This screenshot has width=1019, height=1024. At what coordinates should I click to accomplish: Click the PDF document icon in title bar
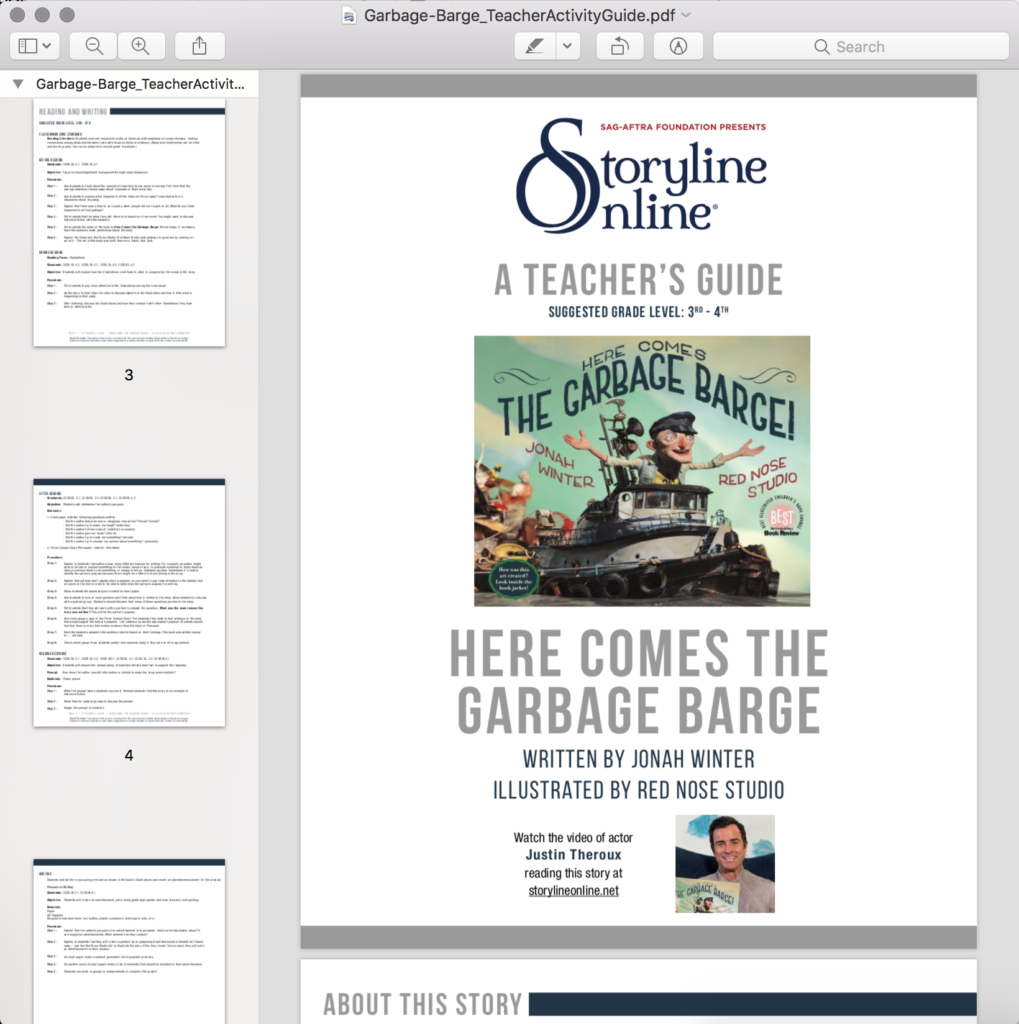pos(349,15)
